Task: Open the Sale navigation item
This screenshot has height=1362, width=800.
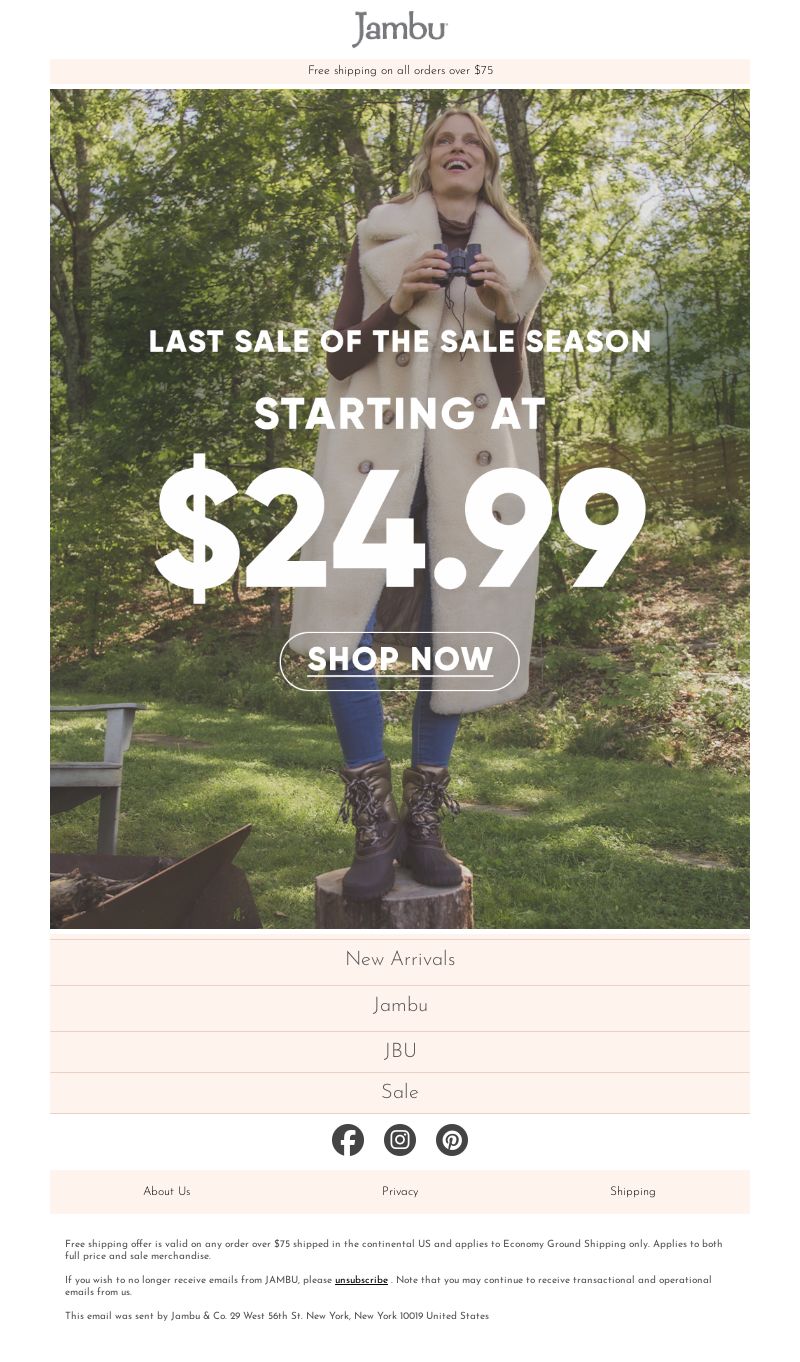Action: tap(400, 1093)
